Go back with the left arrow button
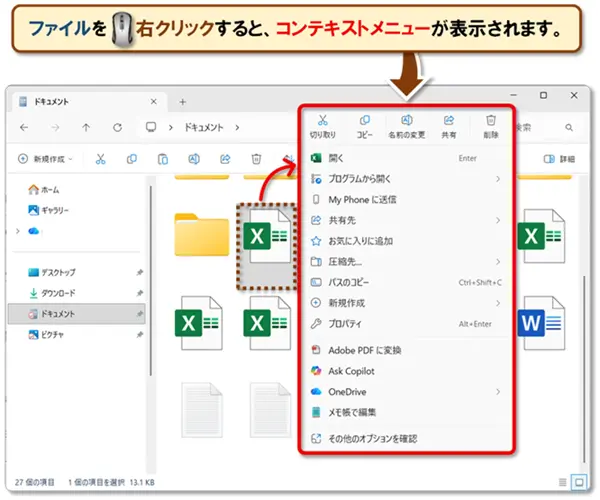Viewport: 600px width, 500px height. [24, 127]
